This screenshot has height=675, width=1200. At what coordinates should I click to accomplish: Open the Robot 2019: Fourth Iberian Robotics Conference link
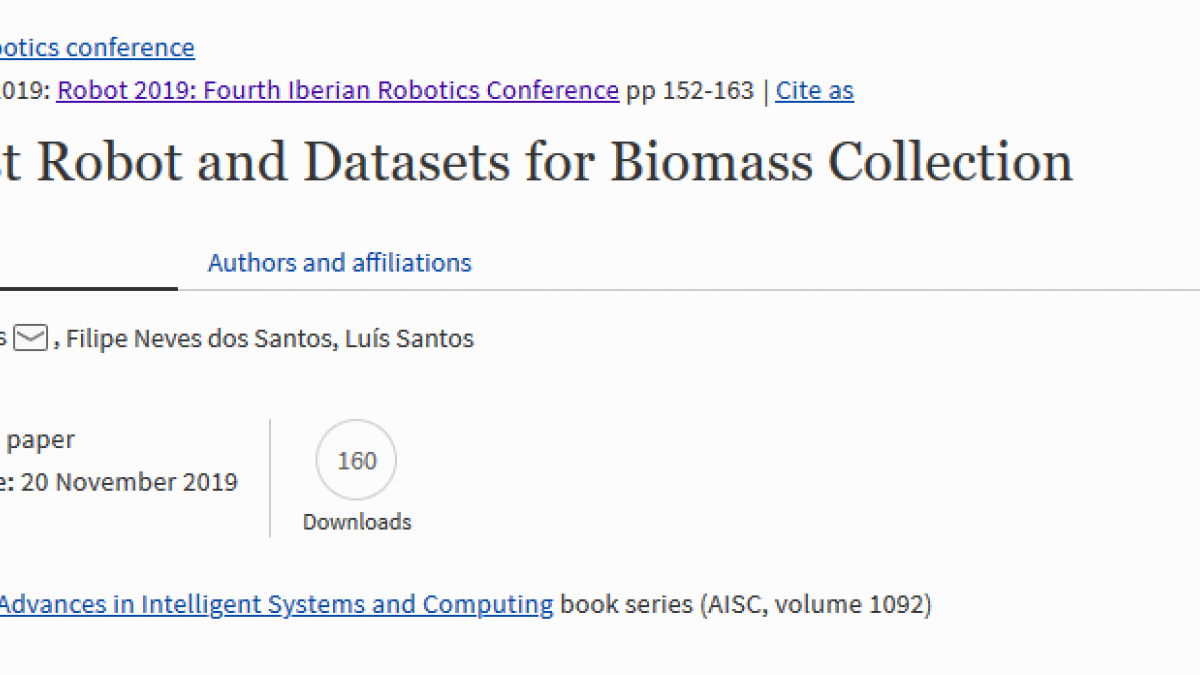[338, 90]
